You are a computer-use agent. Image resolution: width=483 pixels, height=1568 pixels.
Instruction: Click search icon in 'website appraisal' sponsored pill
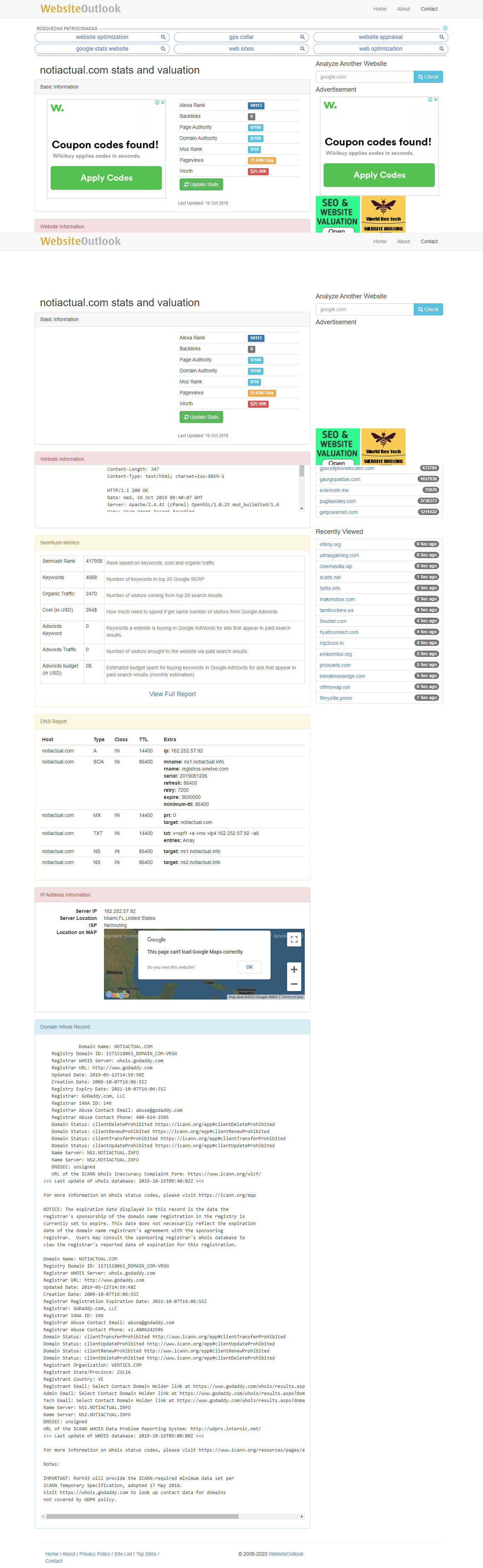click(442, 37)
